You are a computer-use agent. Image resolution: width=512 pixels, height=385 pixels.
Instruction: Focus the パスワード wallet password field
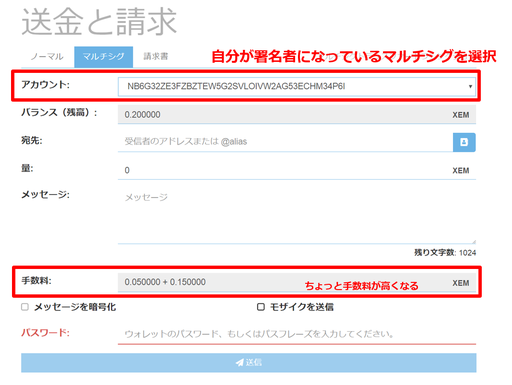coord(297,334)
